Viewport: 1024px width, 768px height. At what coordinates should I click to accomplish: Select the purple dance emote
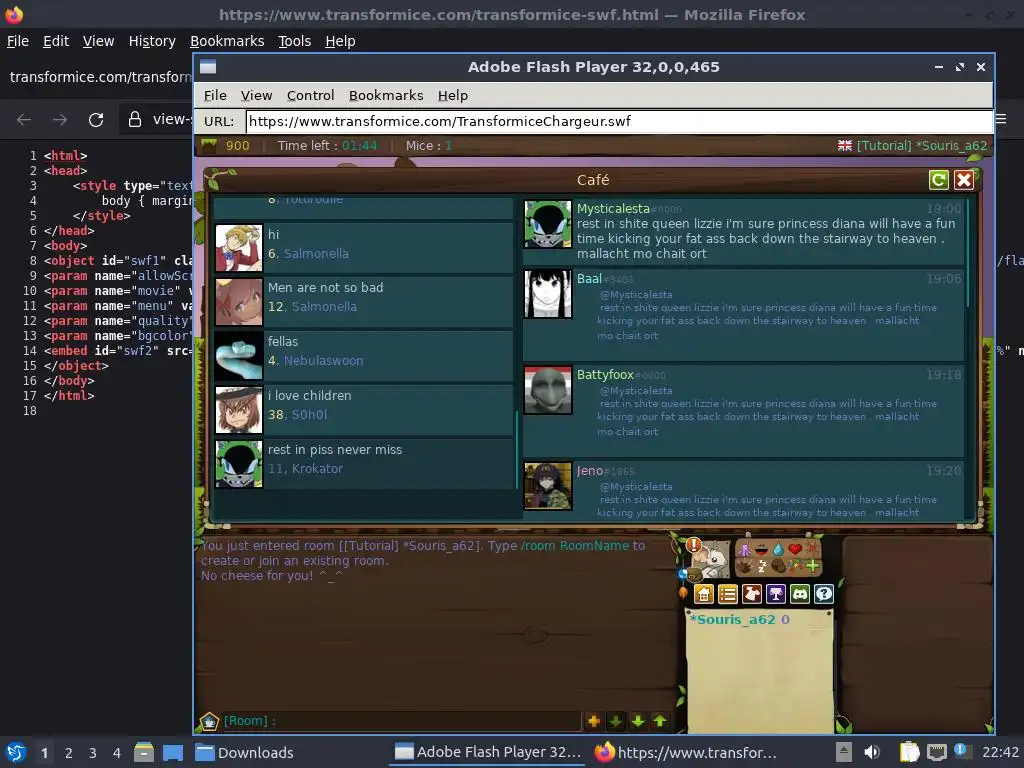[x=744, y=549]
